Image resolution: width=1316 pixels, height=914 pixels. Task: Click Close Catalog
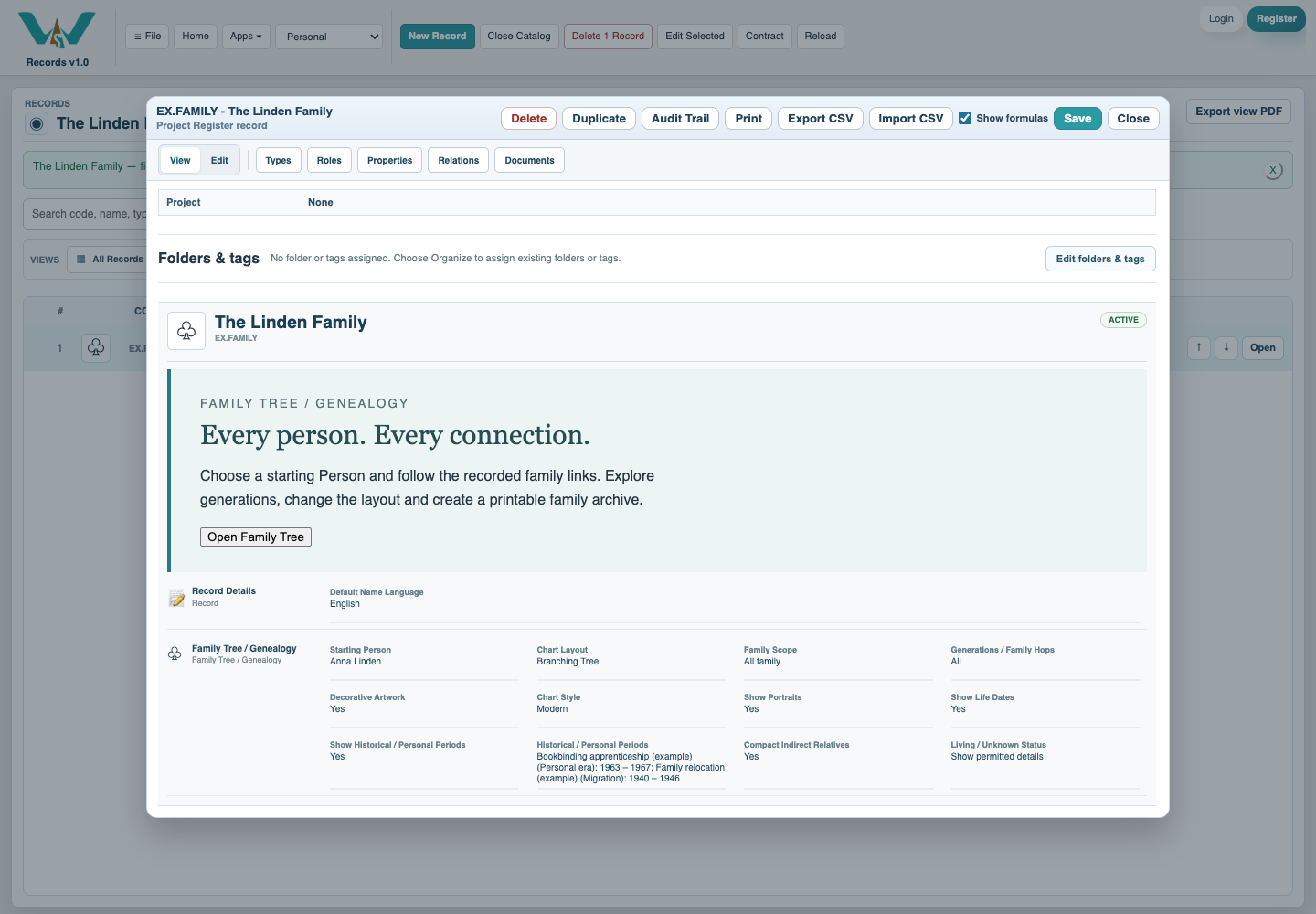coord(519,37)
